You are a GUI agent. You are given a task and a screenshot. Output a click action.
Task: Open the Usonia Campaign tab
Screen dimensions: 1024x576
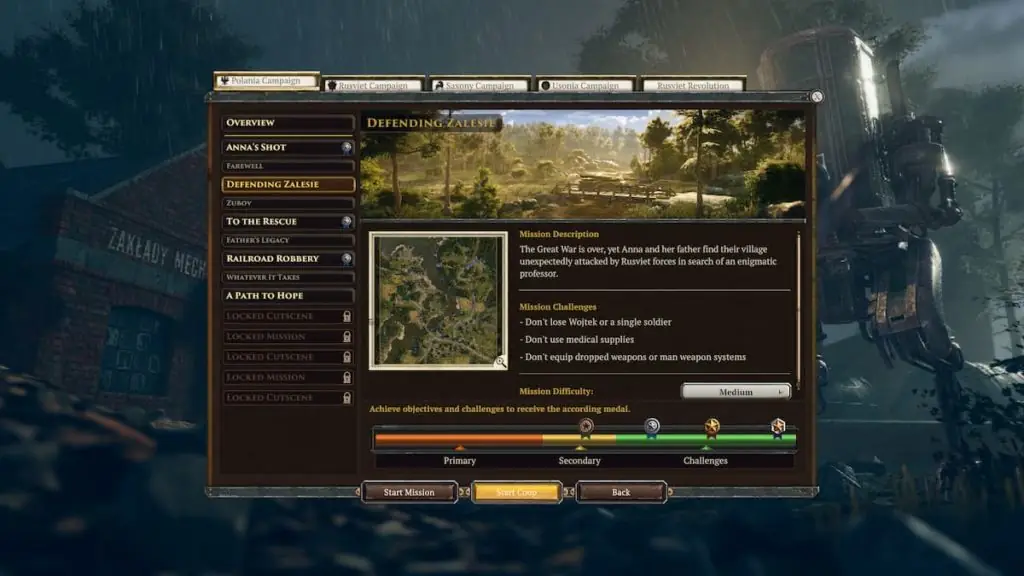point(585,85)
